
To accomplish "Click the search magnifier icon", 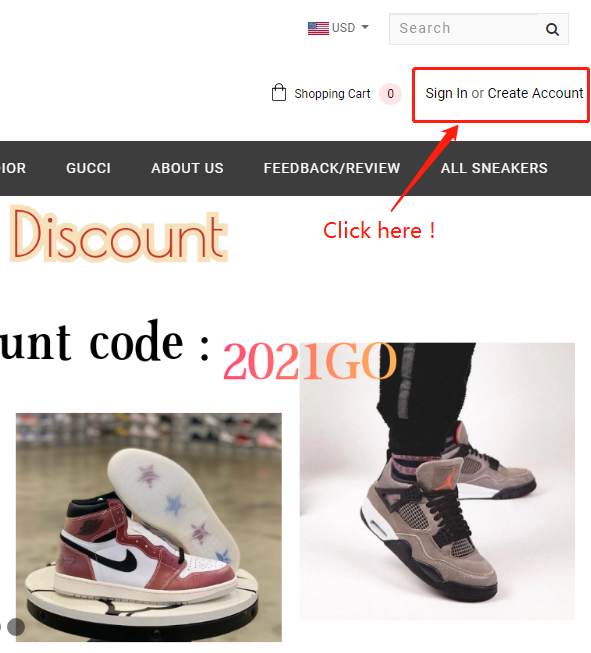I will [x=552, y=29].
